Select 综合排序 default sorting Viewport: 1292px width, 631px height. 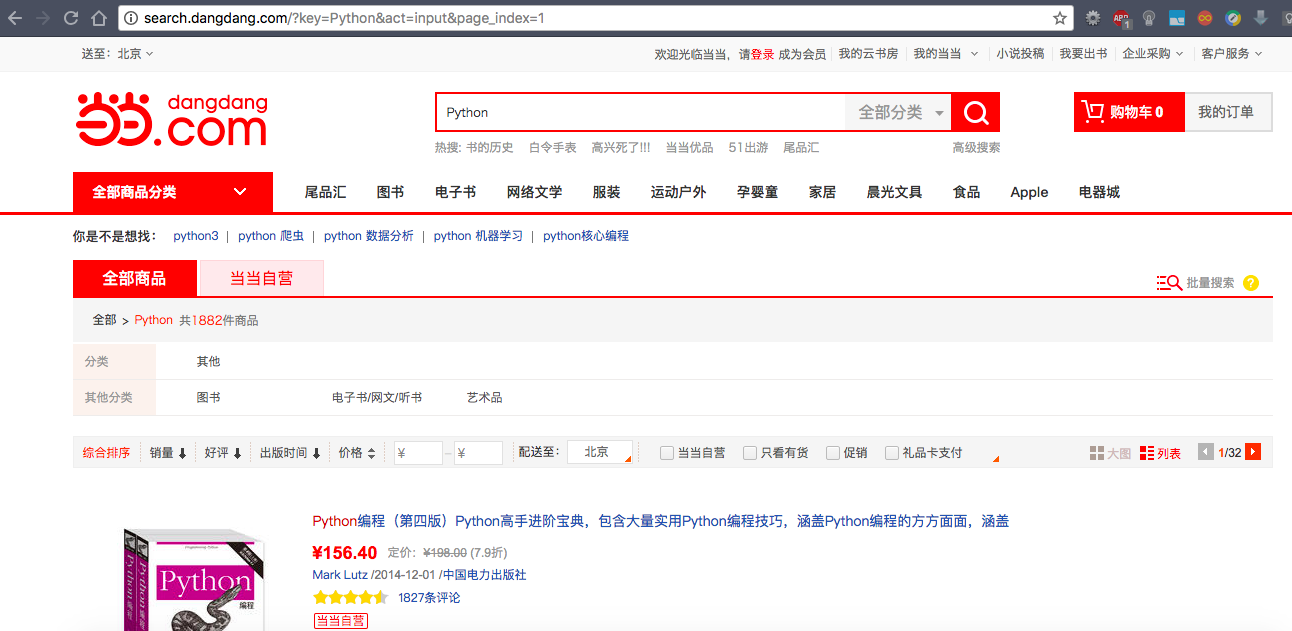(x=106, y=453)
